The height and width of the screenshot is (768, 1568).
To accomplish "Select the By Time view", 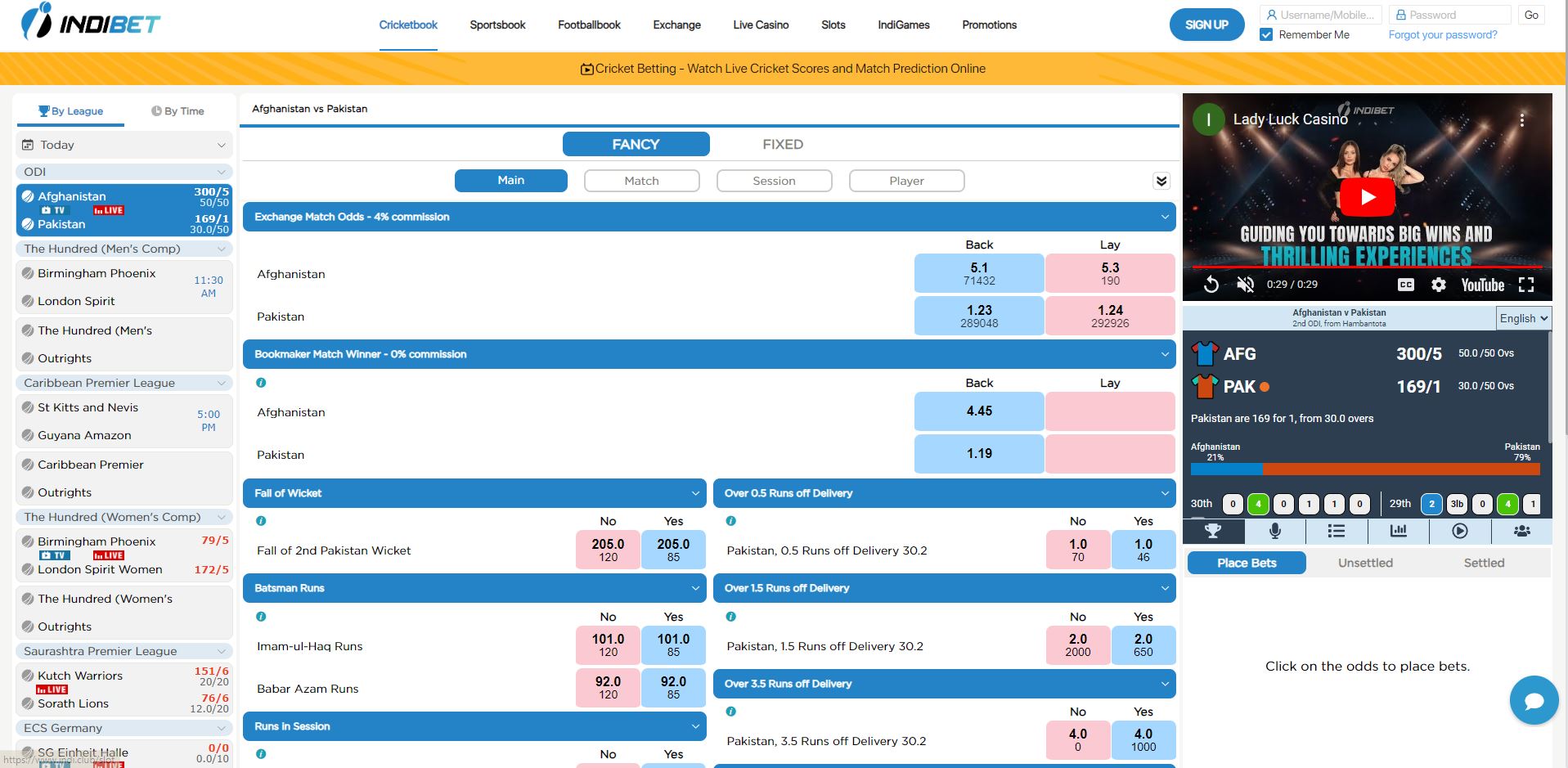I will [177, 111].
